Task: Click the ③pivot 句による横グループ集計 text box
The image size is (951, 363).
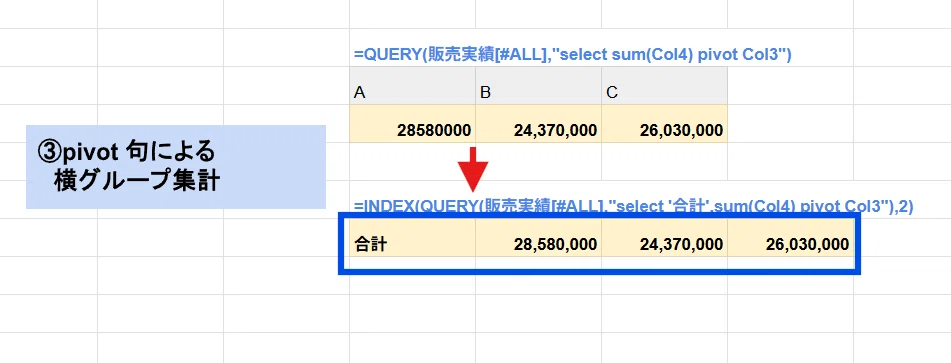Action: point(176,167)
